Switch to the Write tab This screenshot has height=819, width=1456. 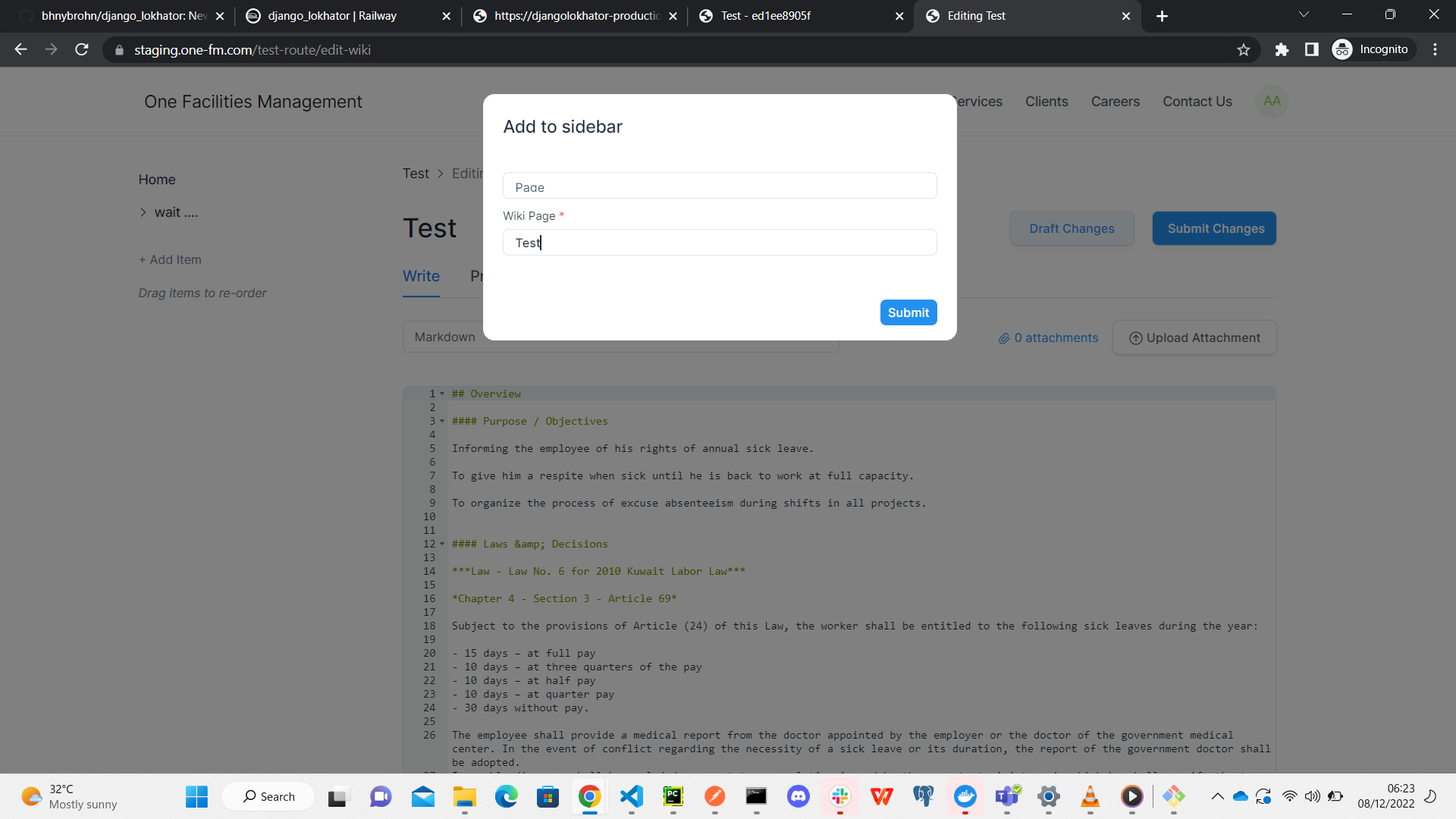tap(421, 276)
